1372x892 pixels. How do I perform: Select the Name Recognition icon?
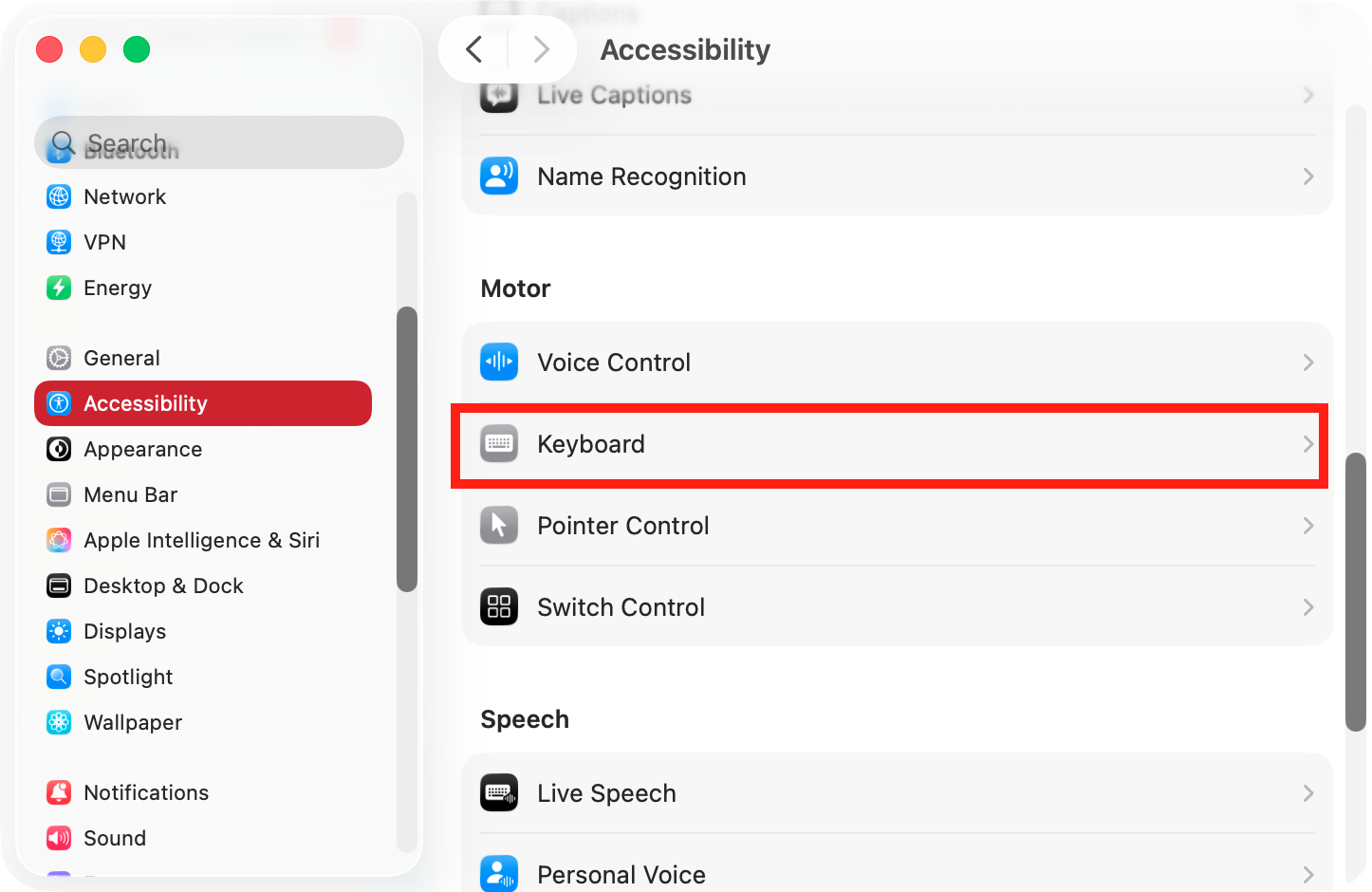[499, 176]
